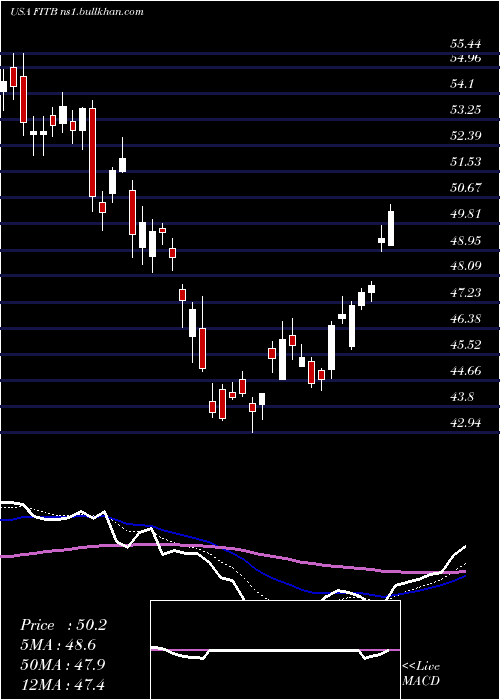Click the 49.81 price level label
The height and width of the screenshot is (700, 500).
point(465,214)
